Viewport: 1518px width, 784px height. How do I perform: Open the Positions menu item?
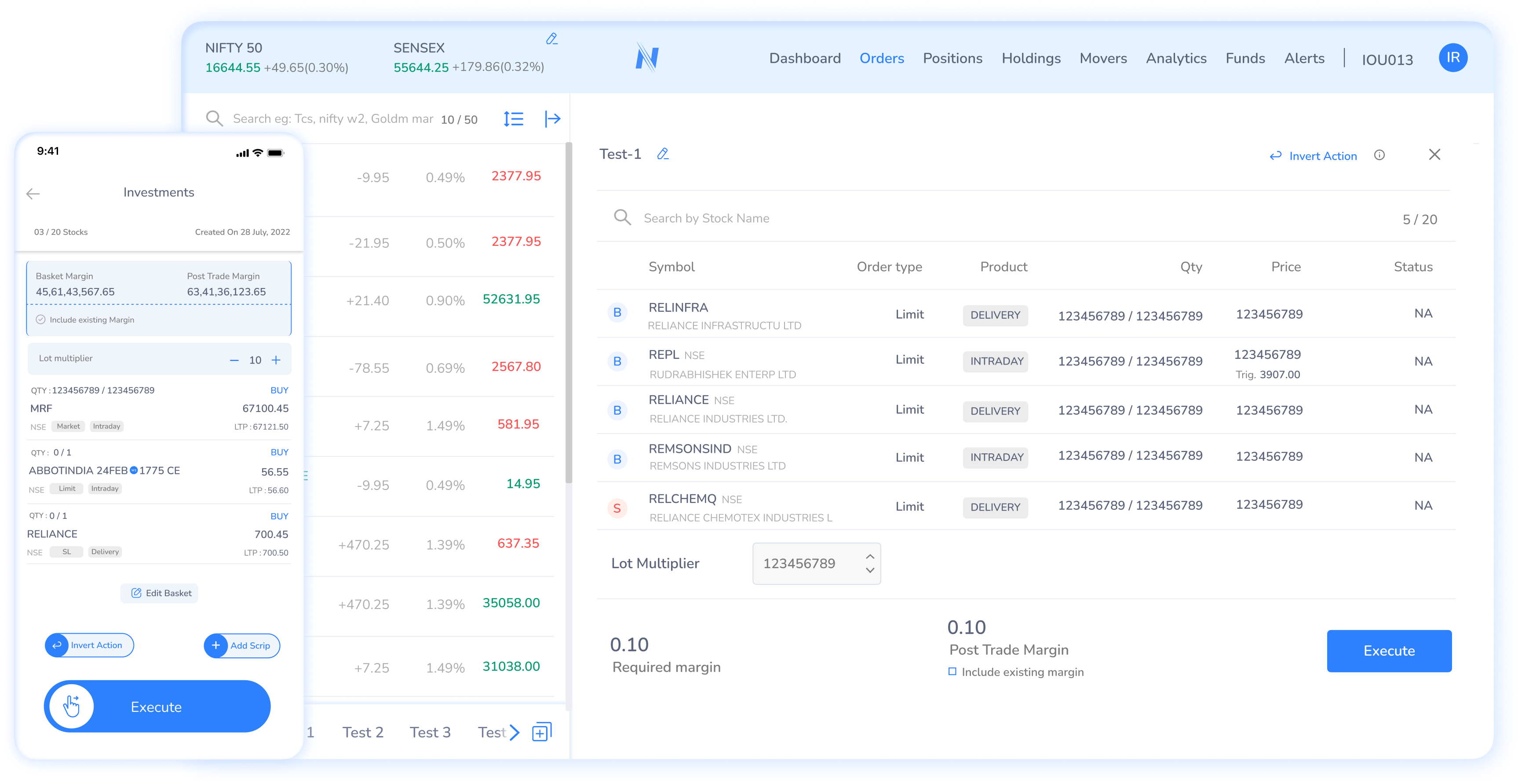coord(952,58)
